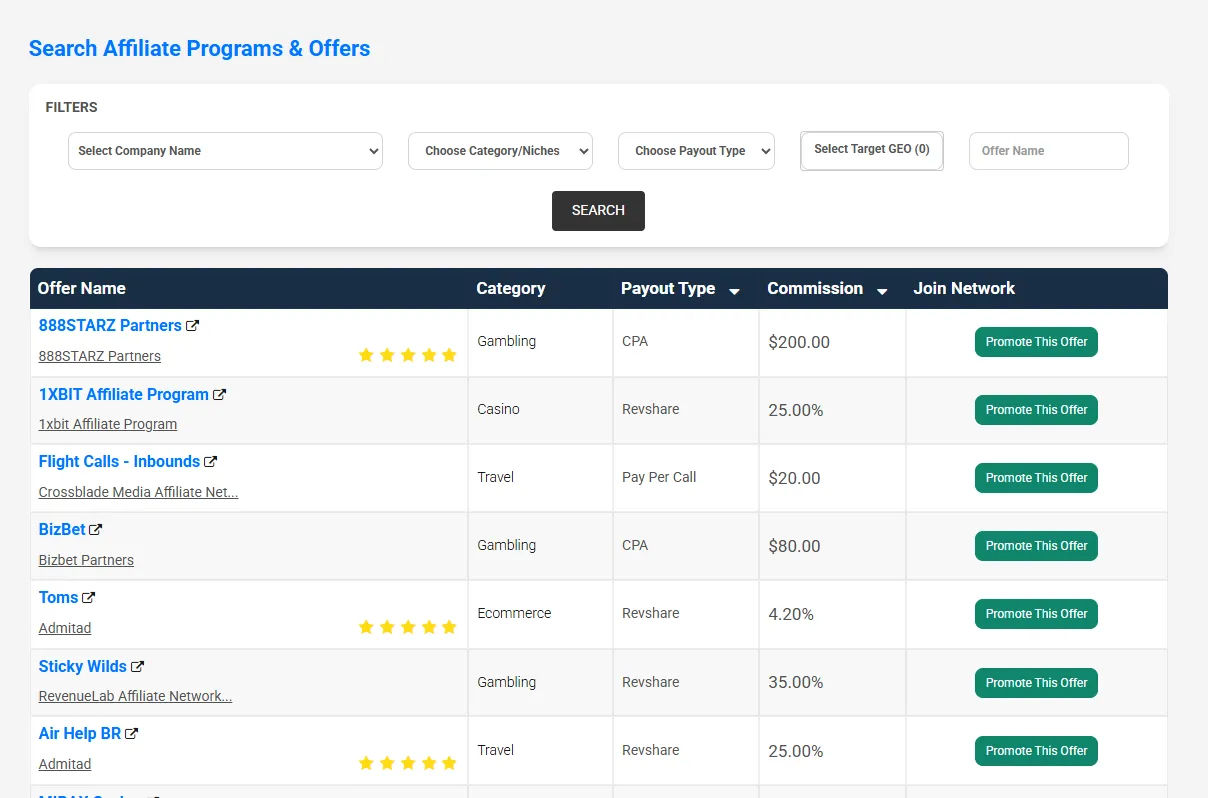Open the Flight Calls - Inbounds offer link
The width and height of the screenshot is (1208, 798).
[119, 462]
